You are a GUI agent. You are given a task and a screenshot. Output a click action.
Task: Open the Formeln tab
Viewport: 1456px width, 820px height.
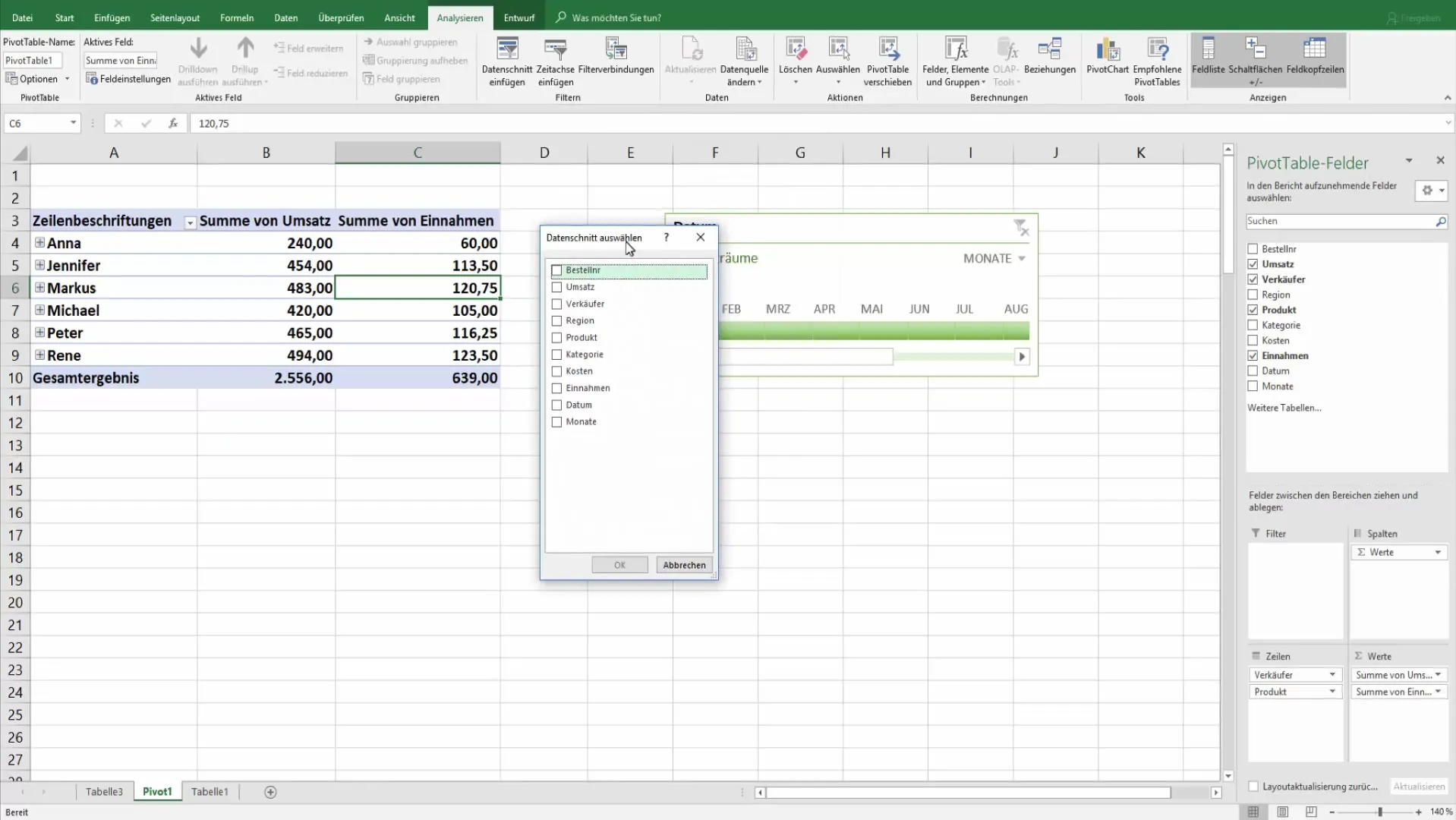[x=236, y=17]
